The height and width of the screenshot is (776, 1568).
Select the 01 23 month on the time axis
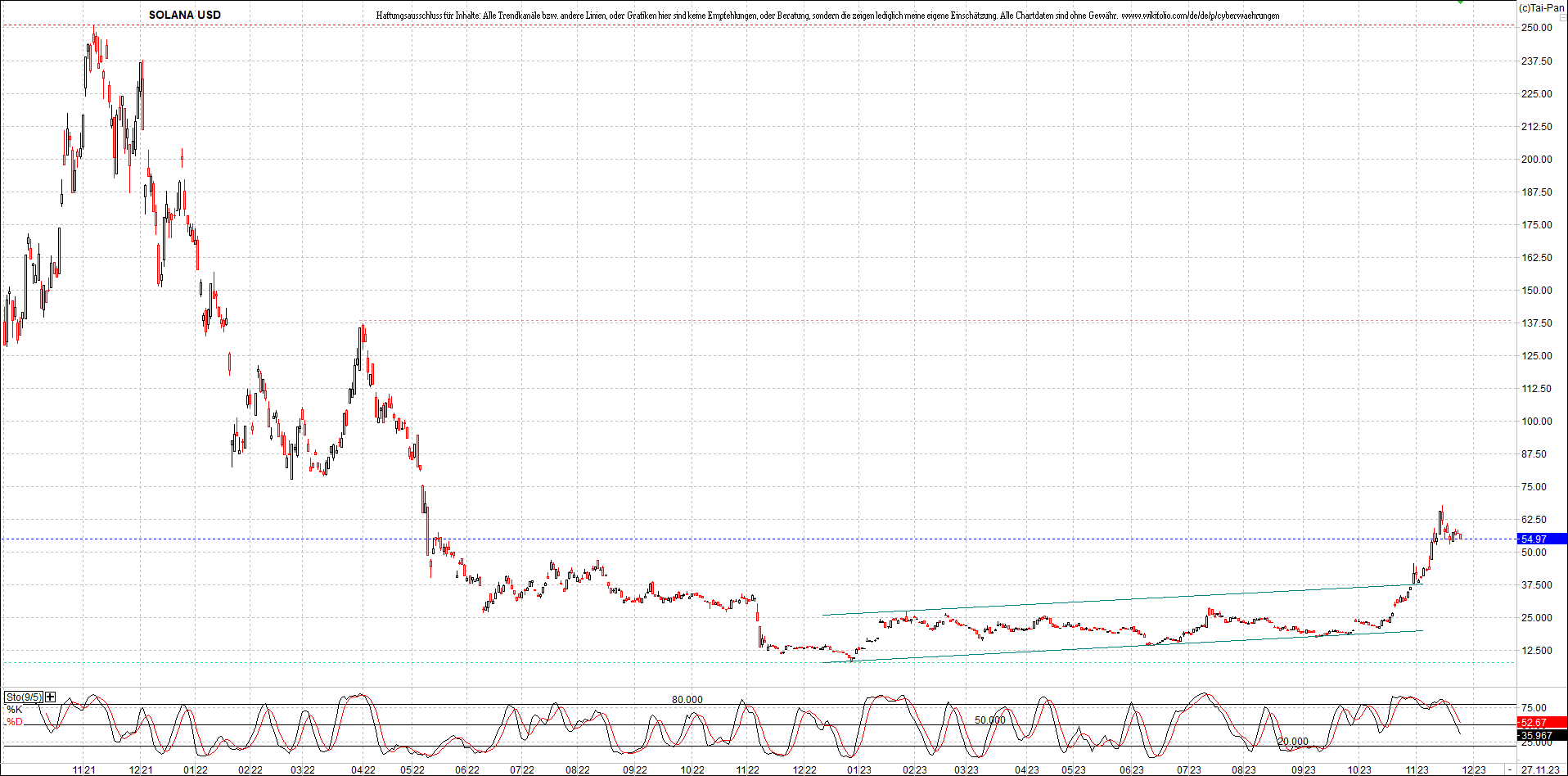click(858, 769)
